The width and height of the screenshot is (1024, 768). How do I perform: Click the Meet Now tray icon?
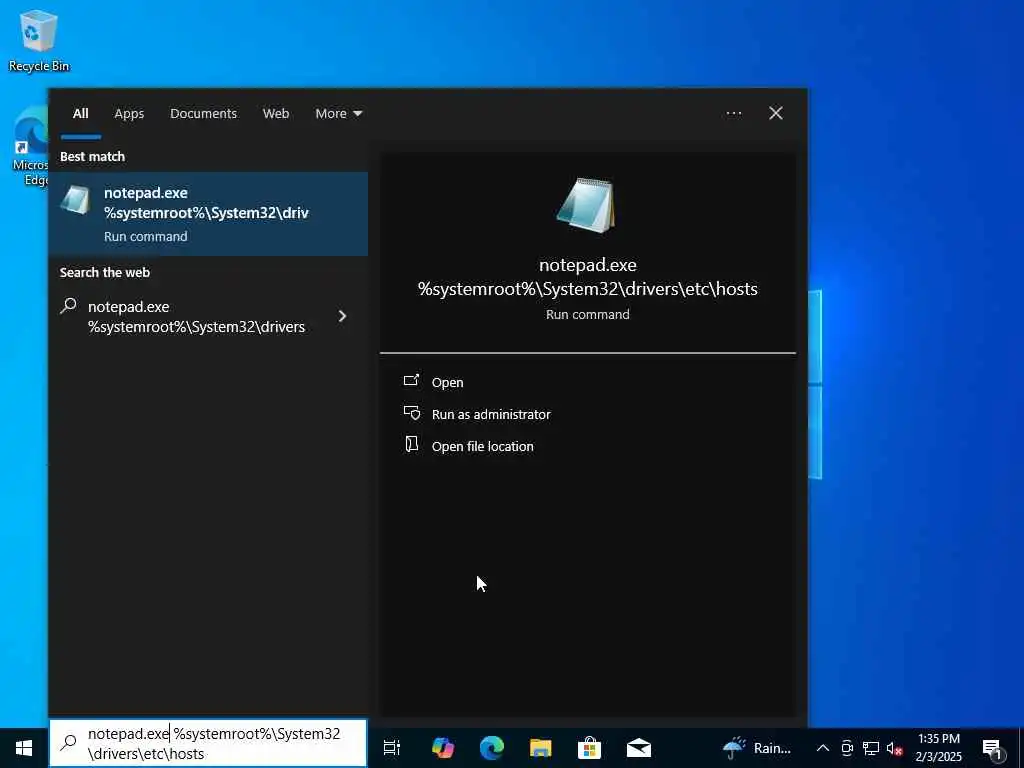coord(846,748)
